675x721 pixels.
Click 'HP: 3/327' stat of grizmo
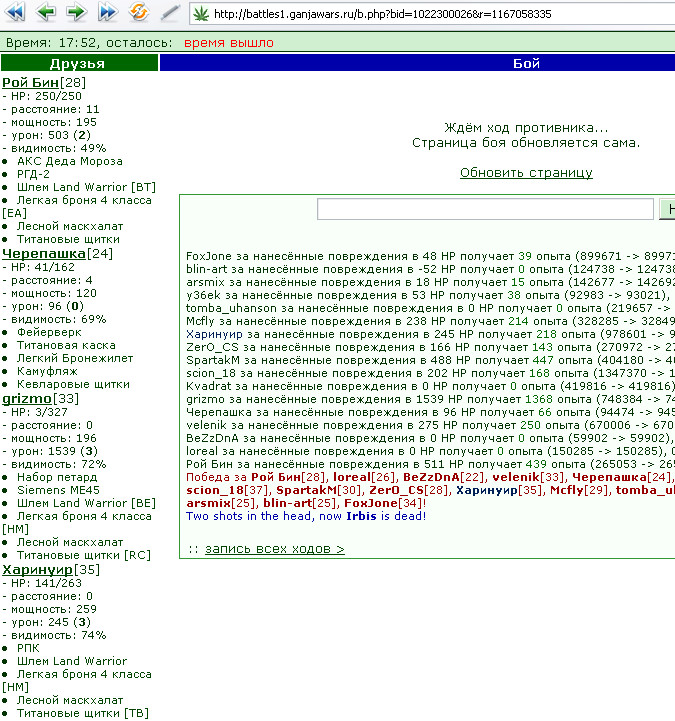[40, 412]
